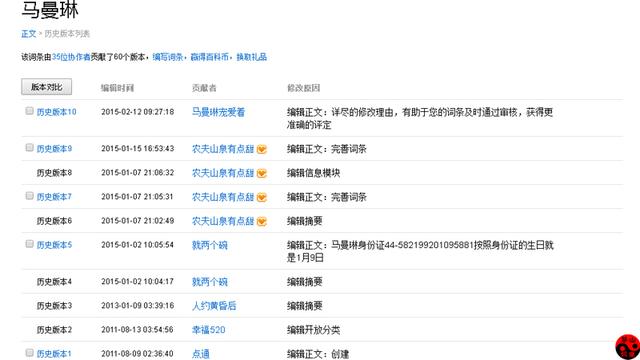Open 就两个碗 contributor on 历史版本5 row
Viewport: 640px width, 360px height.
tap(210, 245)
